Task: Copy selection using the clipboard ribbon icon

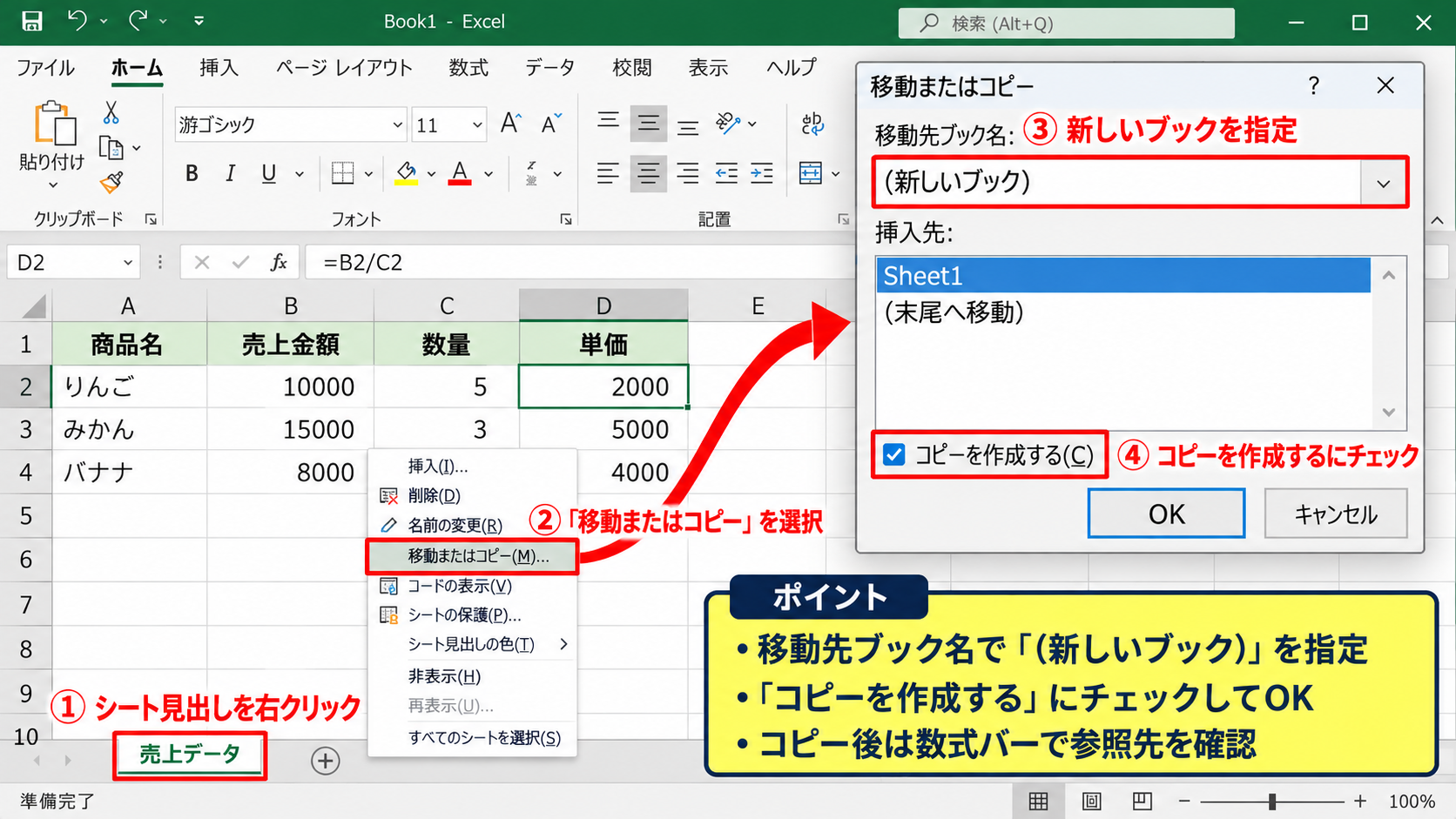Action: click(x=111, y=148)
